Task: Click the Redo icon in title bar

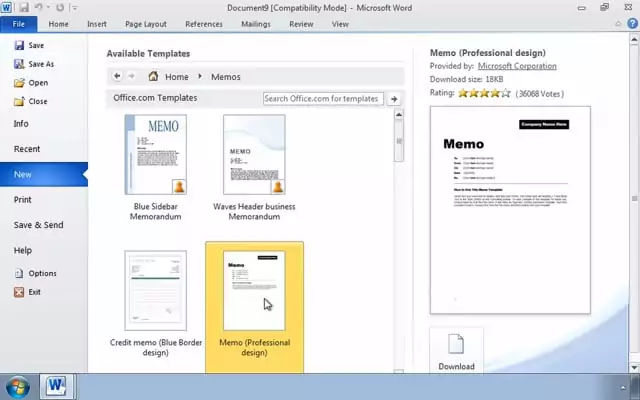Action: [60, 7]
